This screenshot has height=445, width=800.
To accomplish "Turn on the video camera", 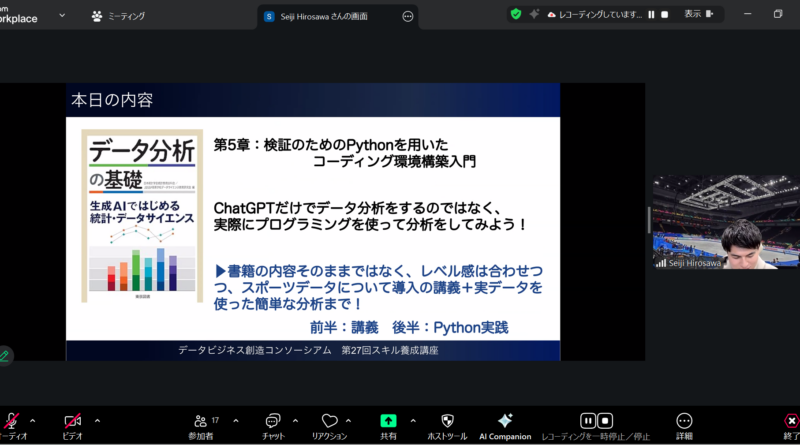I will [x=72, y=422].
